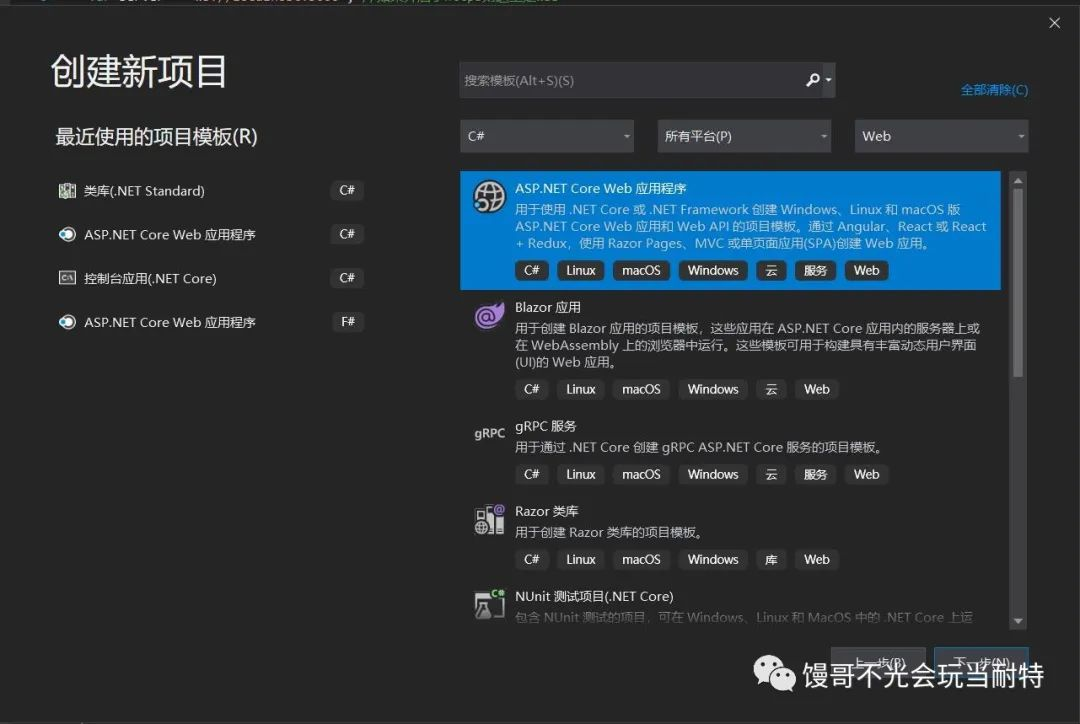Click the purple Blazor 应用 icon
Screen dimensions: 1080x724
(x=489, y=316)
